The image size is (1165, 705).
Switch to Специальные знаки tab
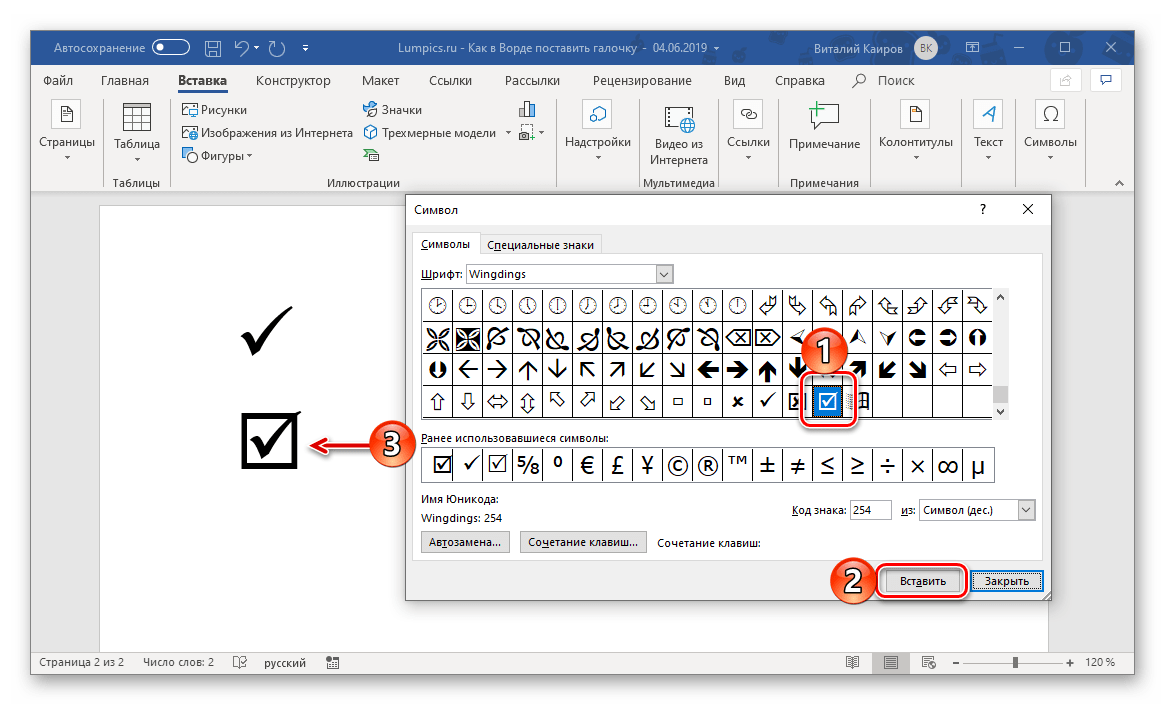[x=540, y=244]
